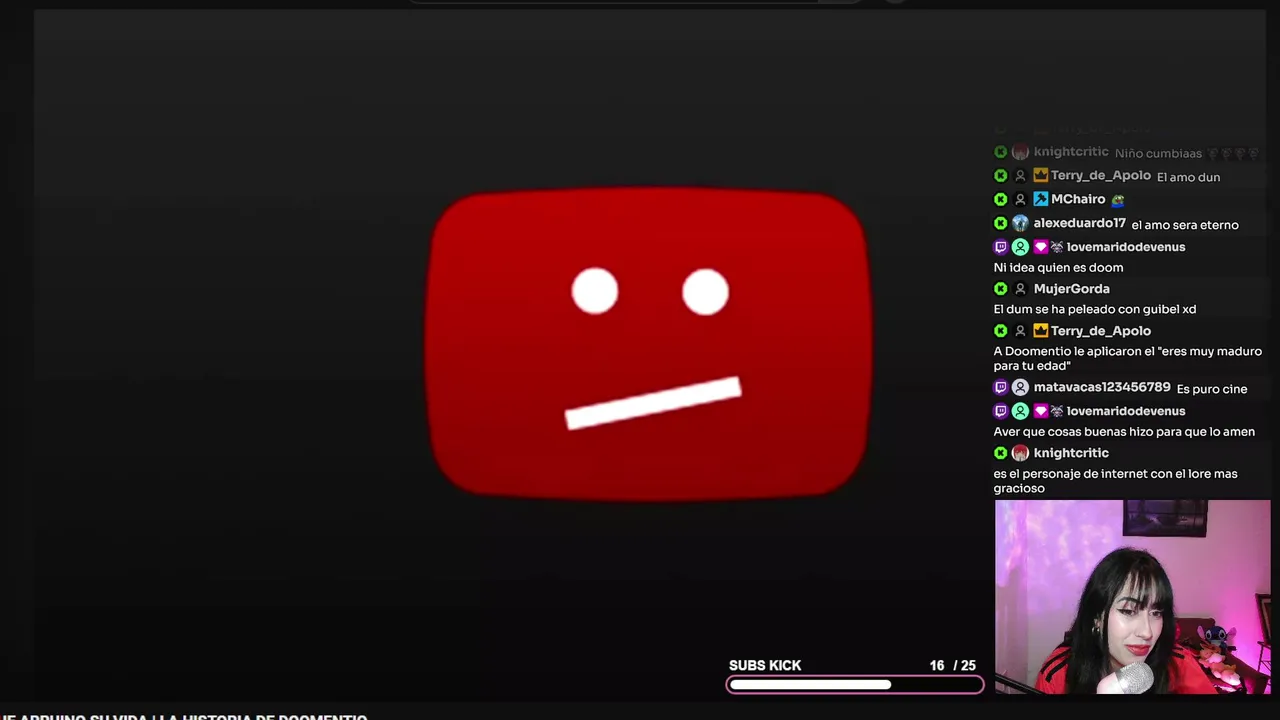
Task: Open the streamer's webcam feed
Action: pos(1132,597)
